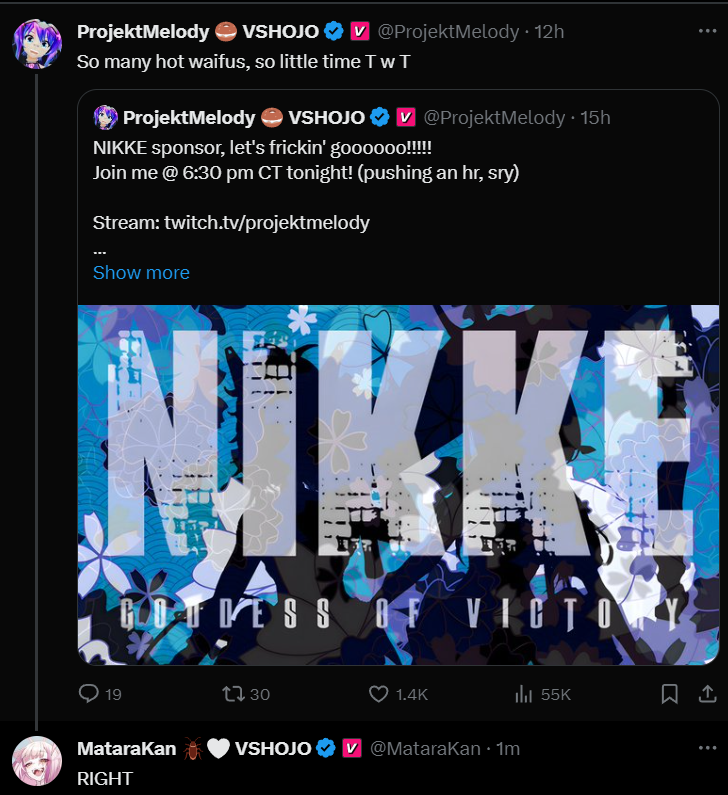Screen dimensions: 728x795
Task: Reply to ProjektMelody's tweet
Action: click(88, 693)
